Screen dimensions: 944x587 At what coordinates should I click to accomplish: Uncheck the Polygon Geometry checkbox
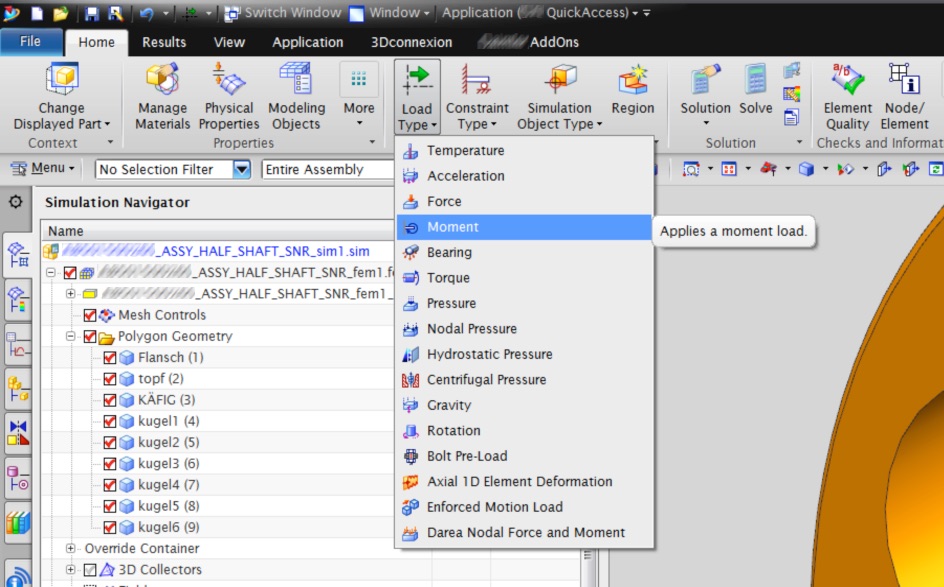click(x=90, y=337)
